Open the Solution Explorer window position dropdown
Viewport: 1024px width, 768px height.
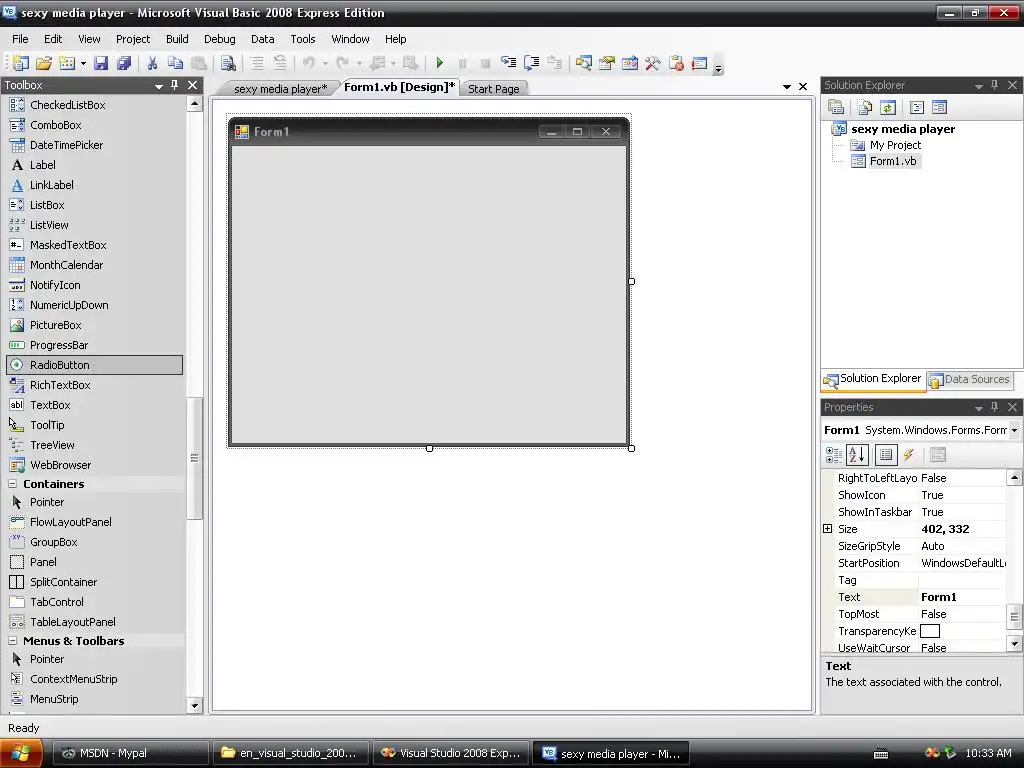978,86
